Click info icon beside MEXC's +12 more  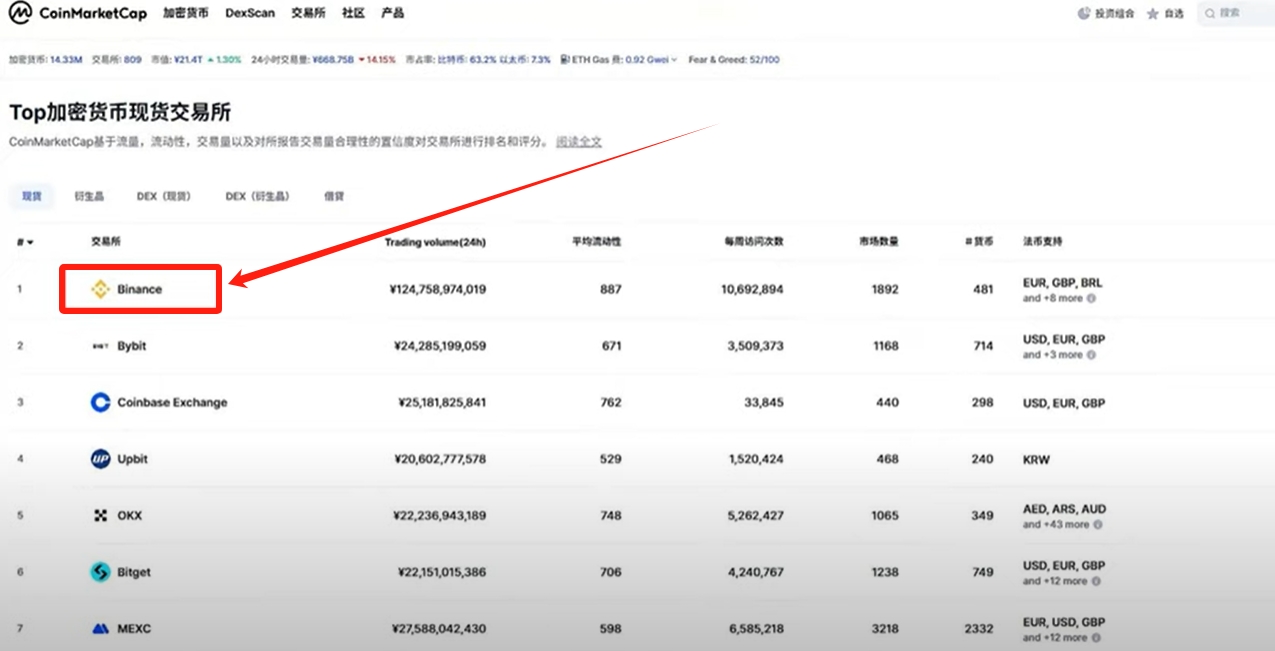click(1097, 637)
